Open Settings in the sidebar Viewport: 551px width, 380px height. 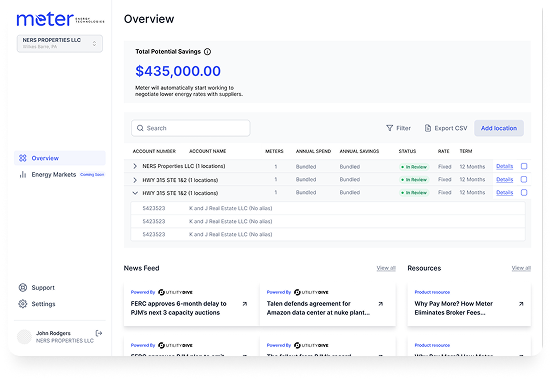(37, 303)
